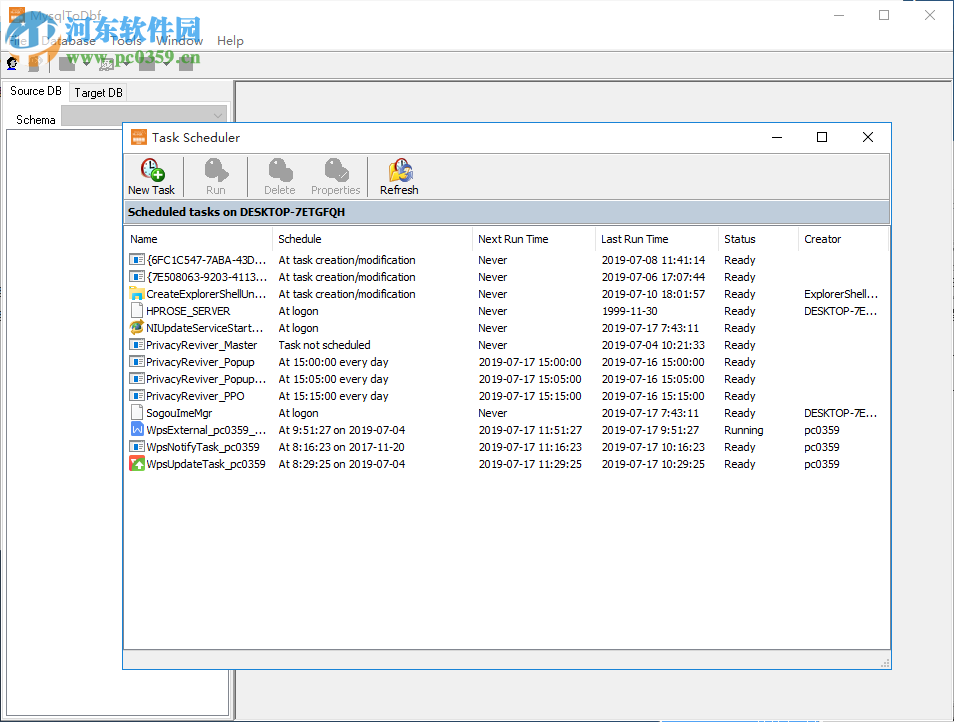Switch to the Target DB tab
The image size is (954, 722).
tap(98, 92)
